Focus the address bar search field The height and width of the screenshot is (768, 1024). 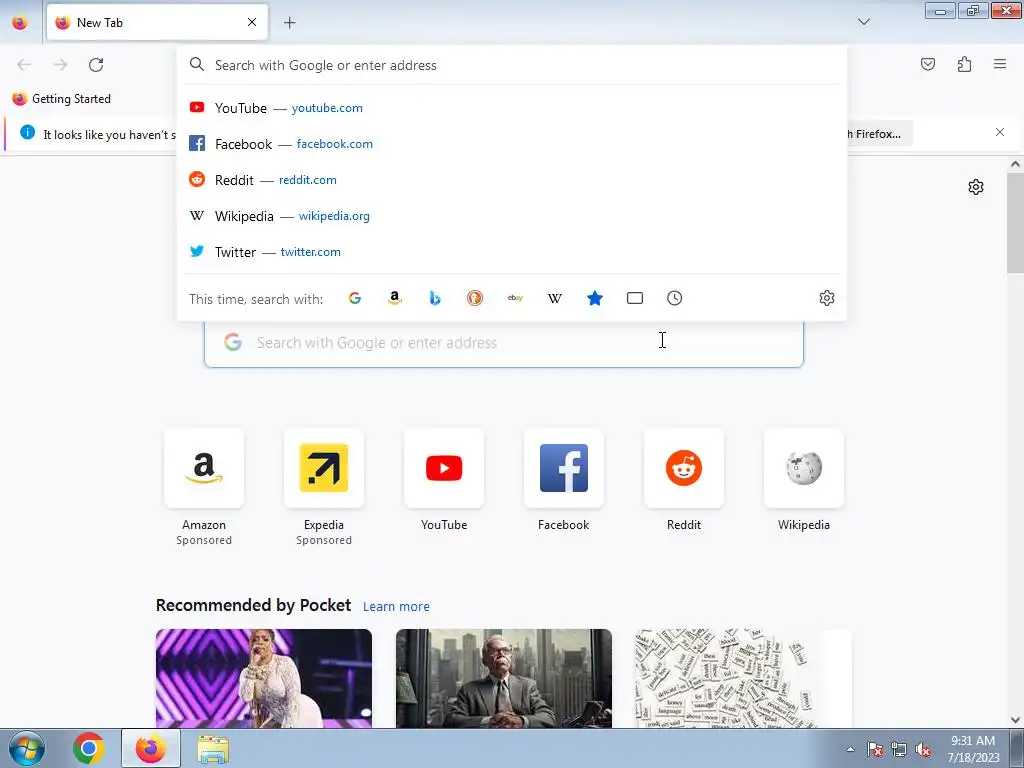pyautogui.click(x=512, y=65)
